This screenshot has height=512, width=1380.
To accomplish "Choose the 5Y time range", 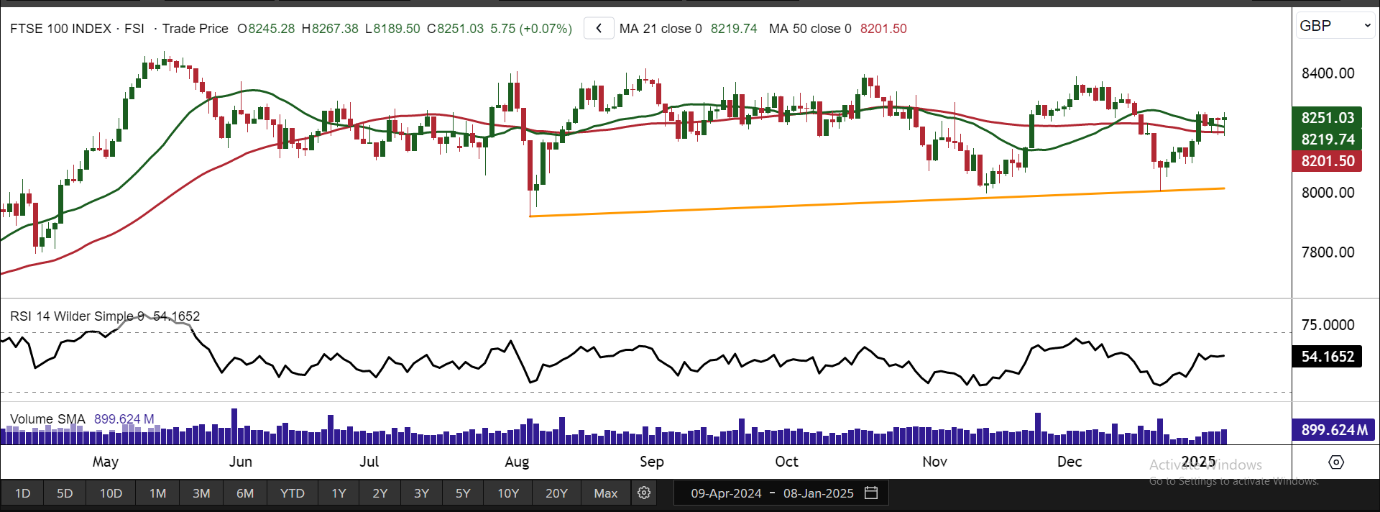I will [x=462, y=493].
